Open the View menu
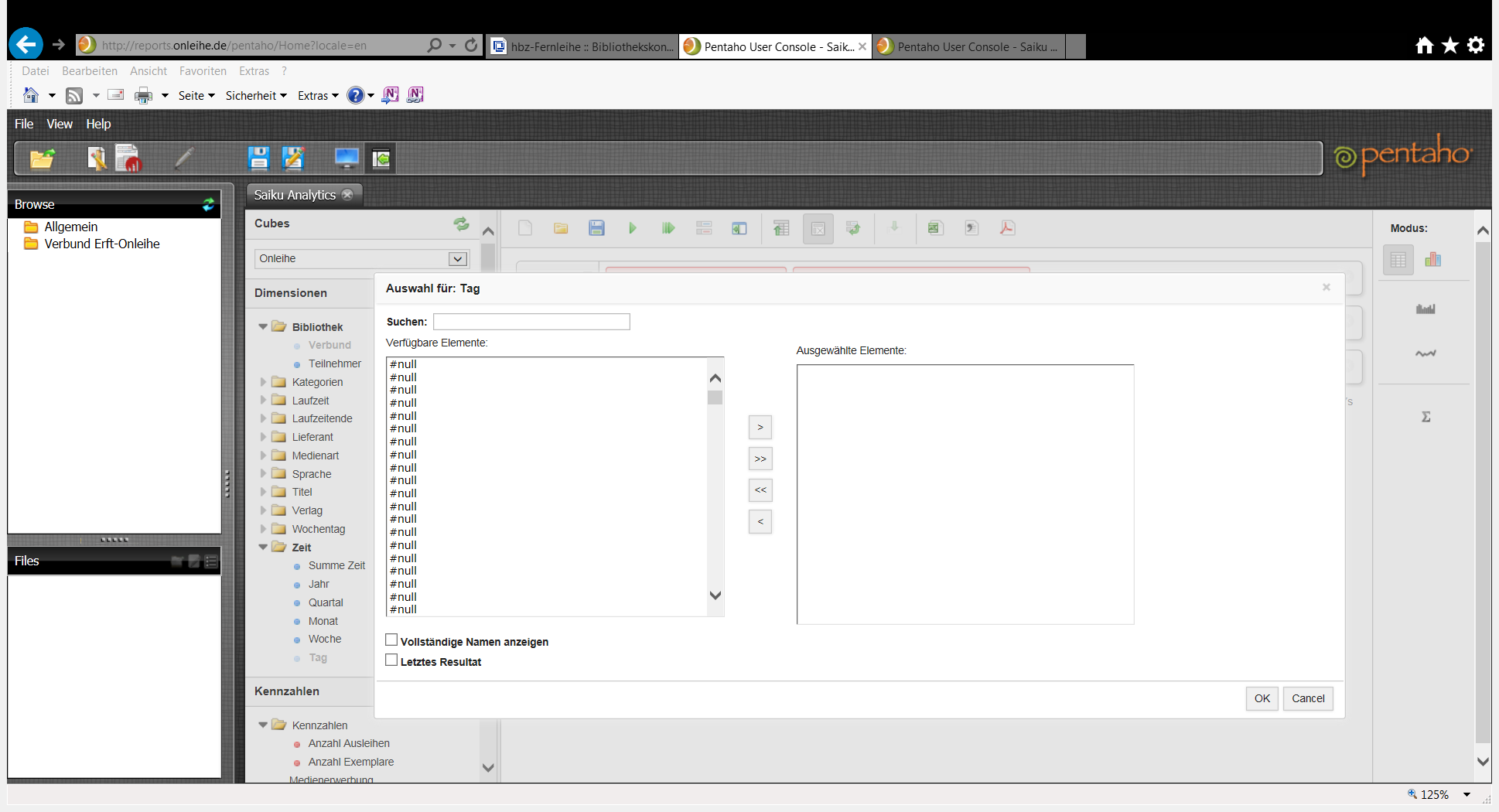Viewport: 1499px width, 812px height. 60,124
